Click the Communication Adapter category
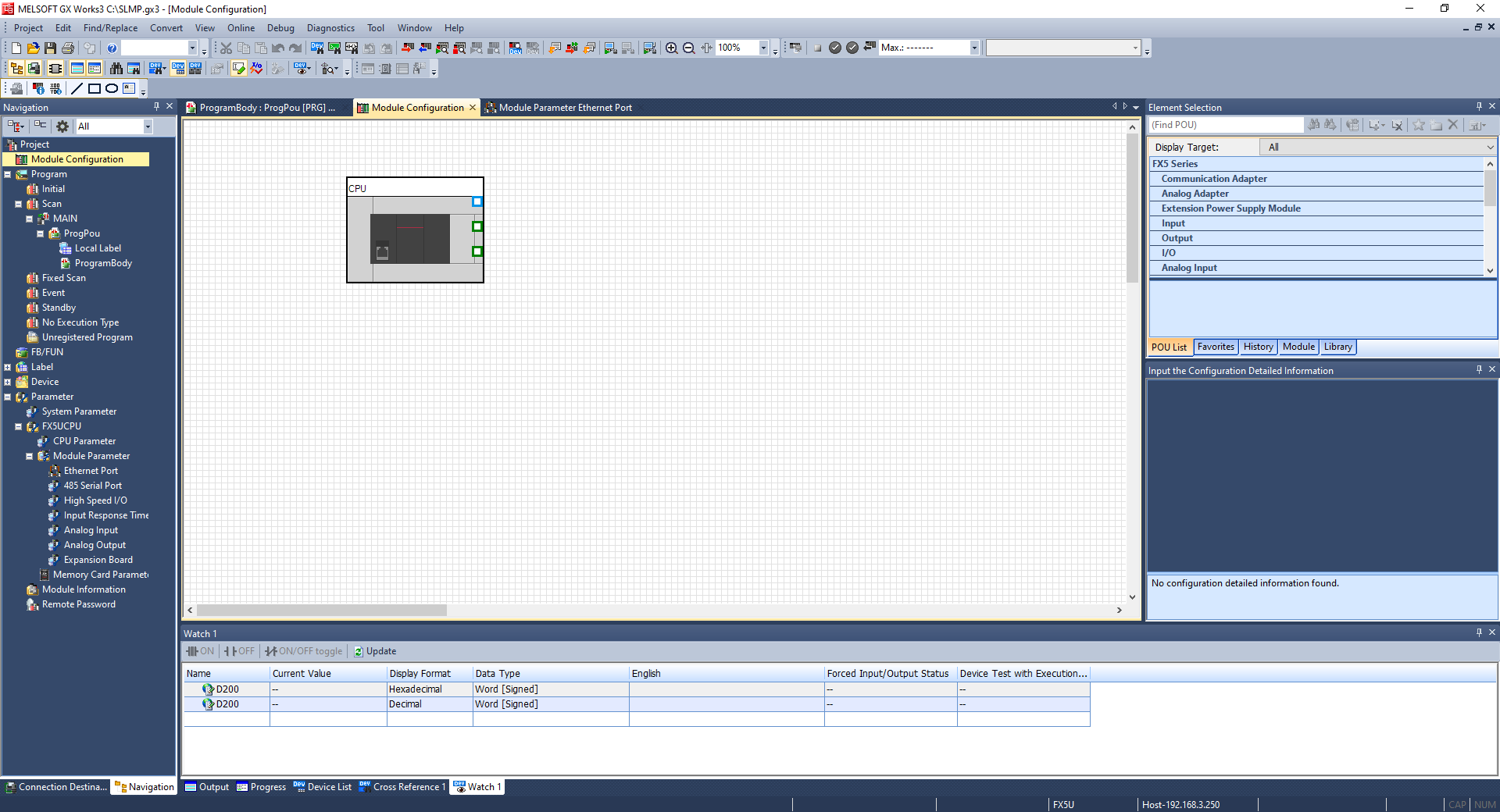 [1214, 179]
